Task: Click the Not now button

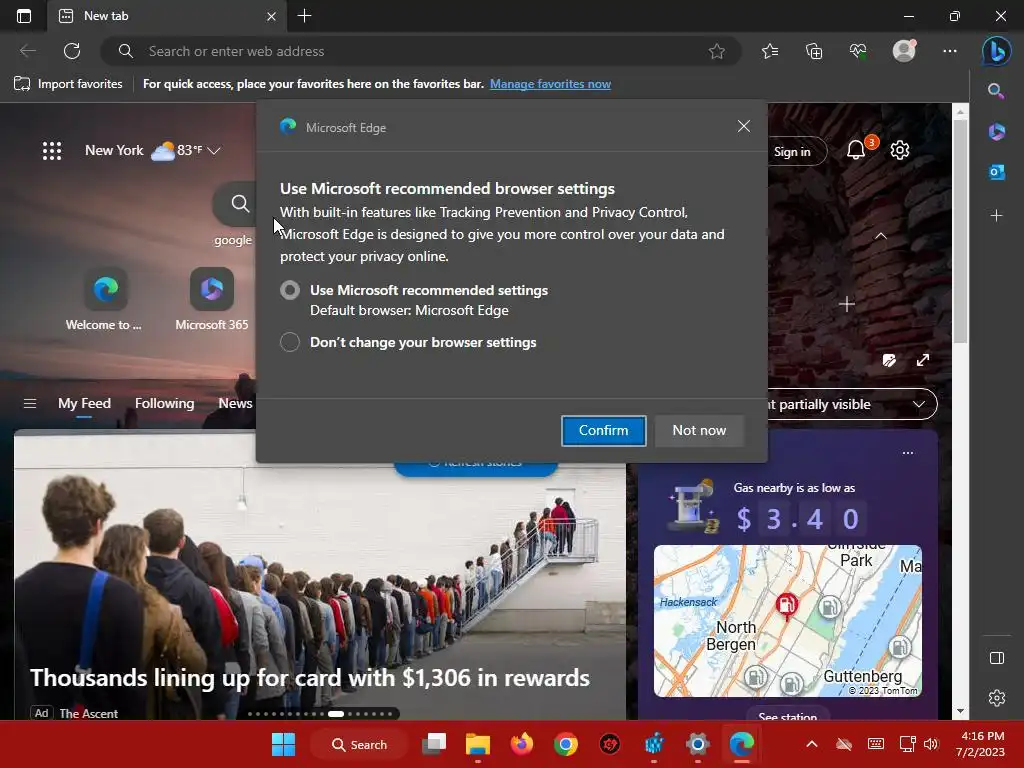Action: point(699,430)
